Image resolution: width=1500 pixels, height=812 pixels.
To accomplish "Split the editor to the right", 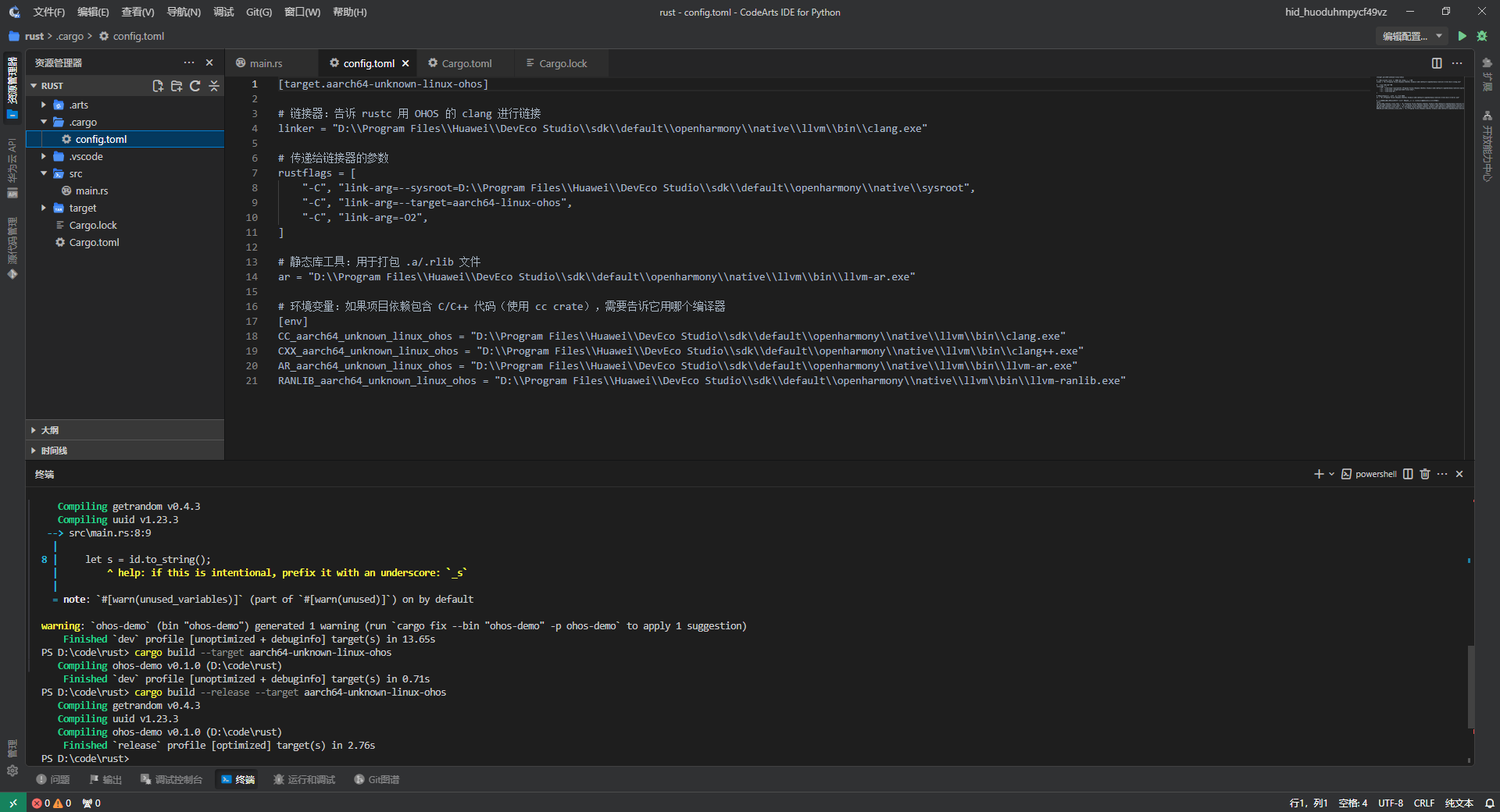I will click(x=1437, y=63).
